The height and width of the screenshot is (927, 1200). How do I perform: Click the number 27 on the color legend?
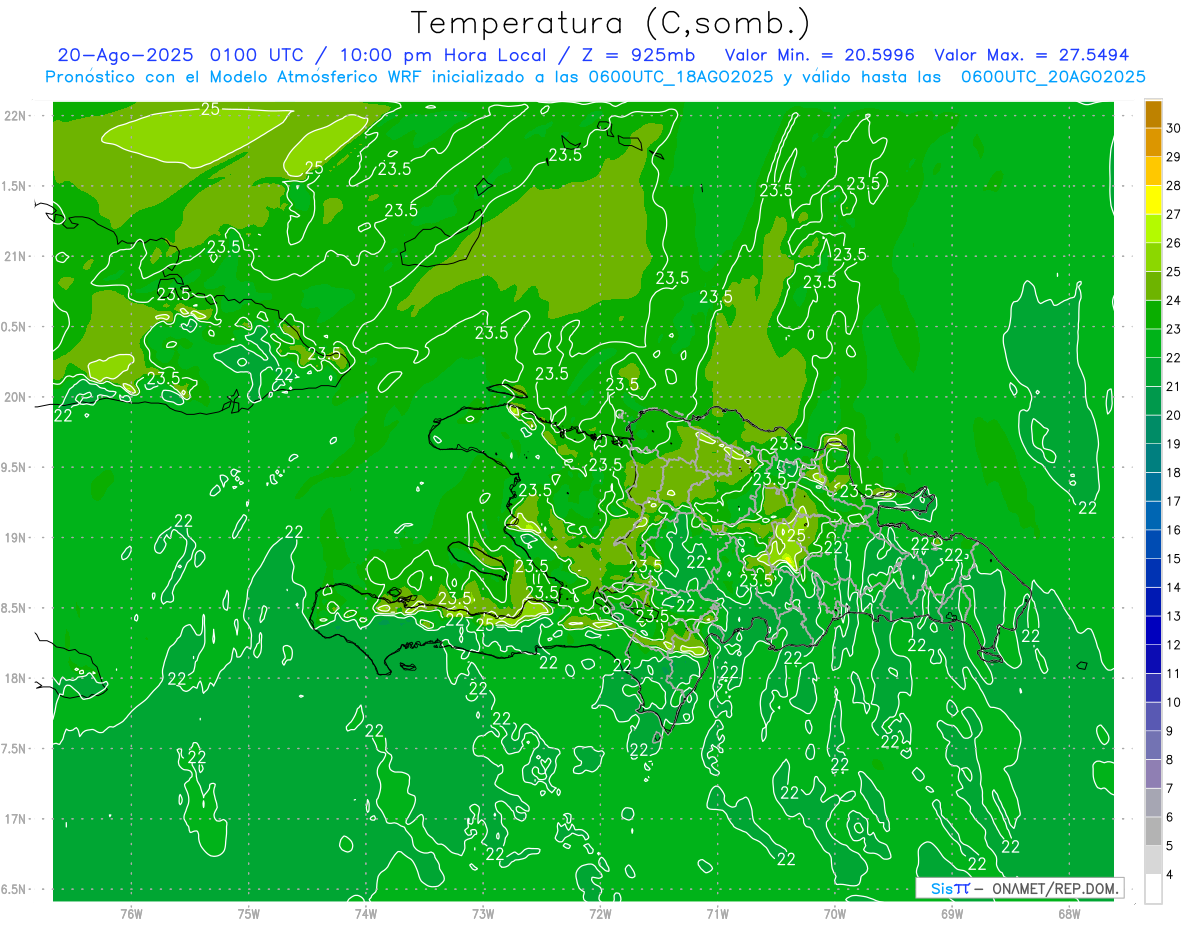(1174, 214)
